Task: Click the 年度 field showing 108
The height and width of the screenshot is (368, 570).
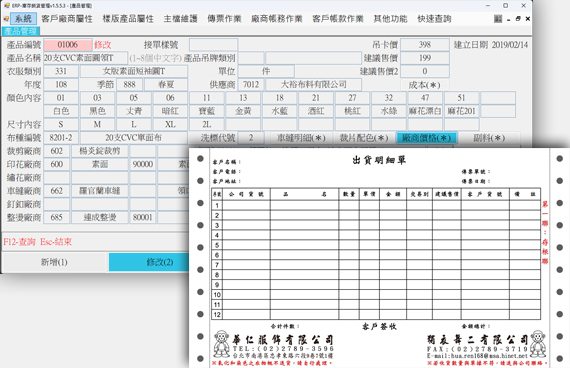Action: tap(61, 85)
